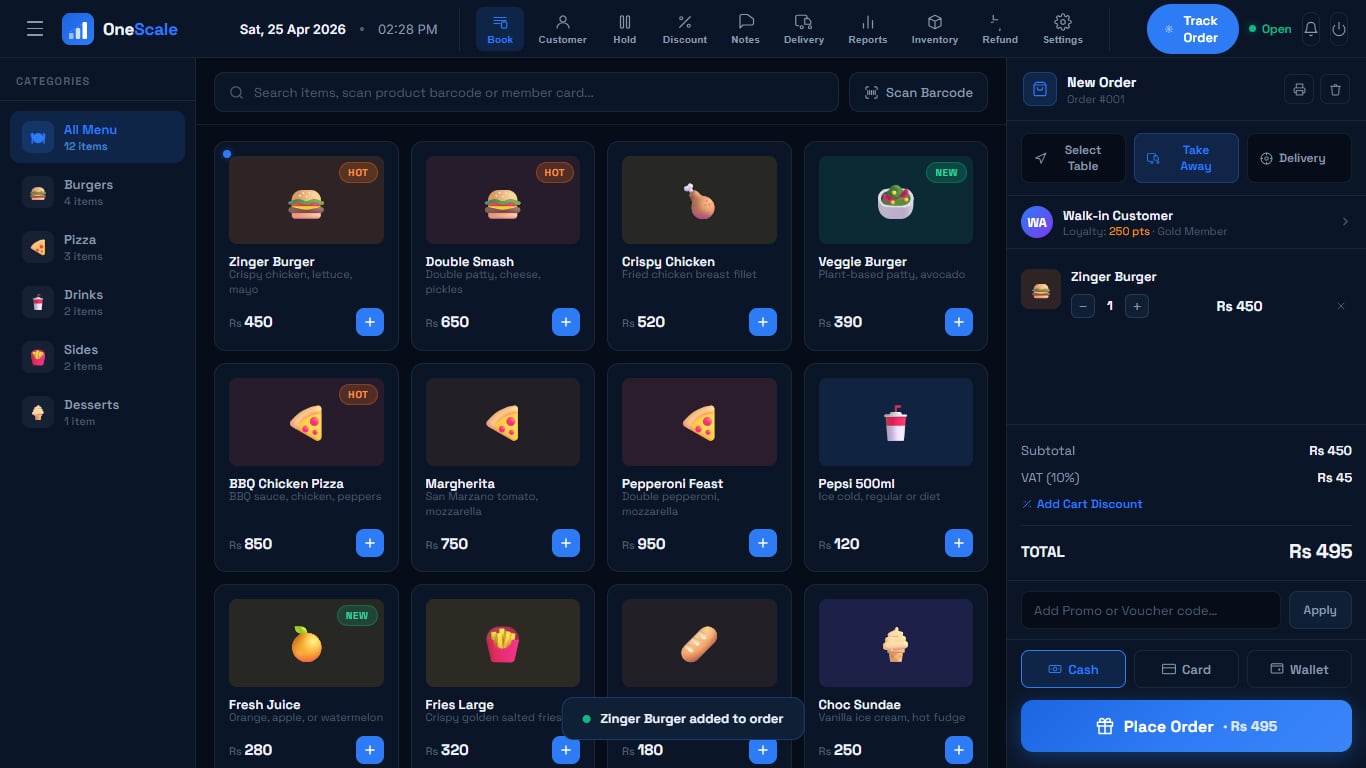Image resolution: width=1366 pixels, height=768 pixels.
Task: Open the Refund tool
Action: point(1000,29)
